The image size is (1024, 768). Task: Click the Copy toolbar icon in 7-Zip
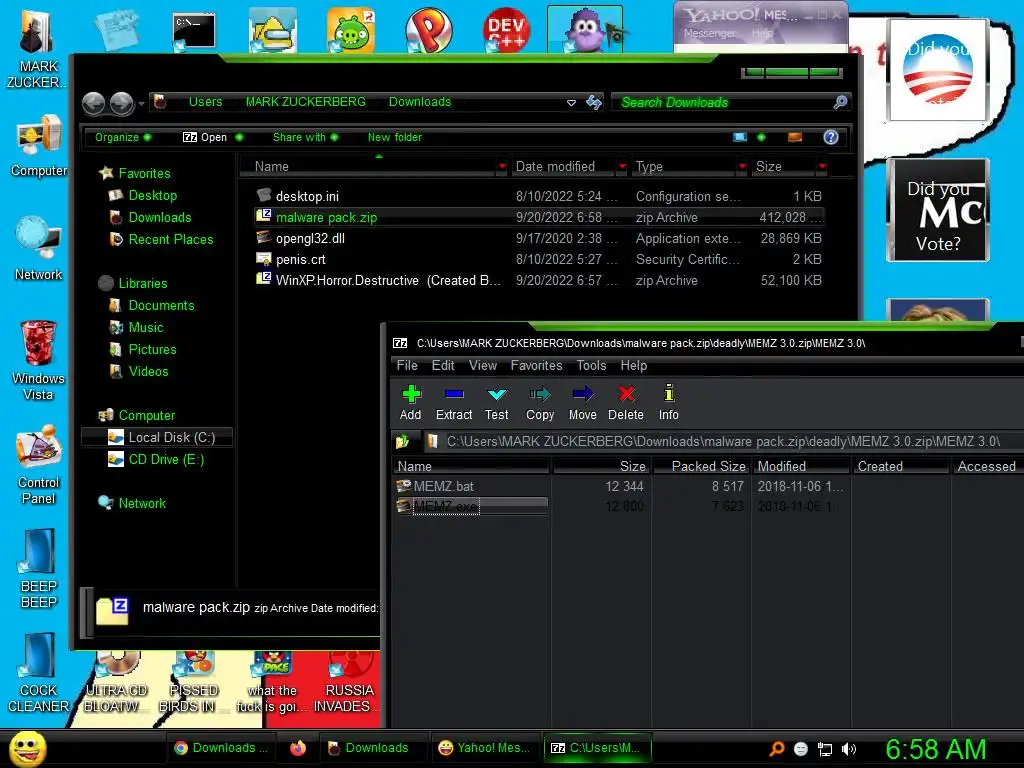[x=540, y=402]
